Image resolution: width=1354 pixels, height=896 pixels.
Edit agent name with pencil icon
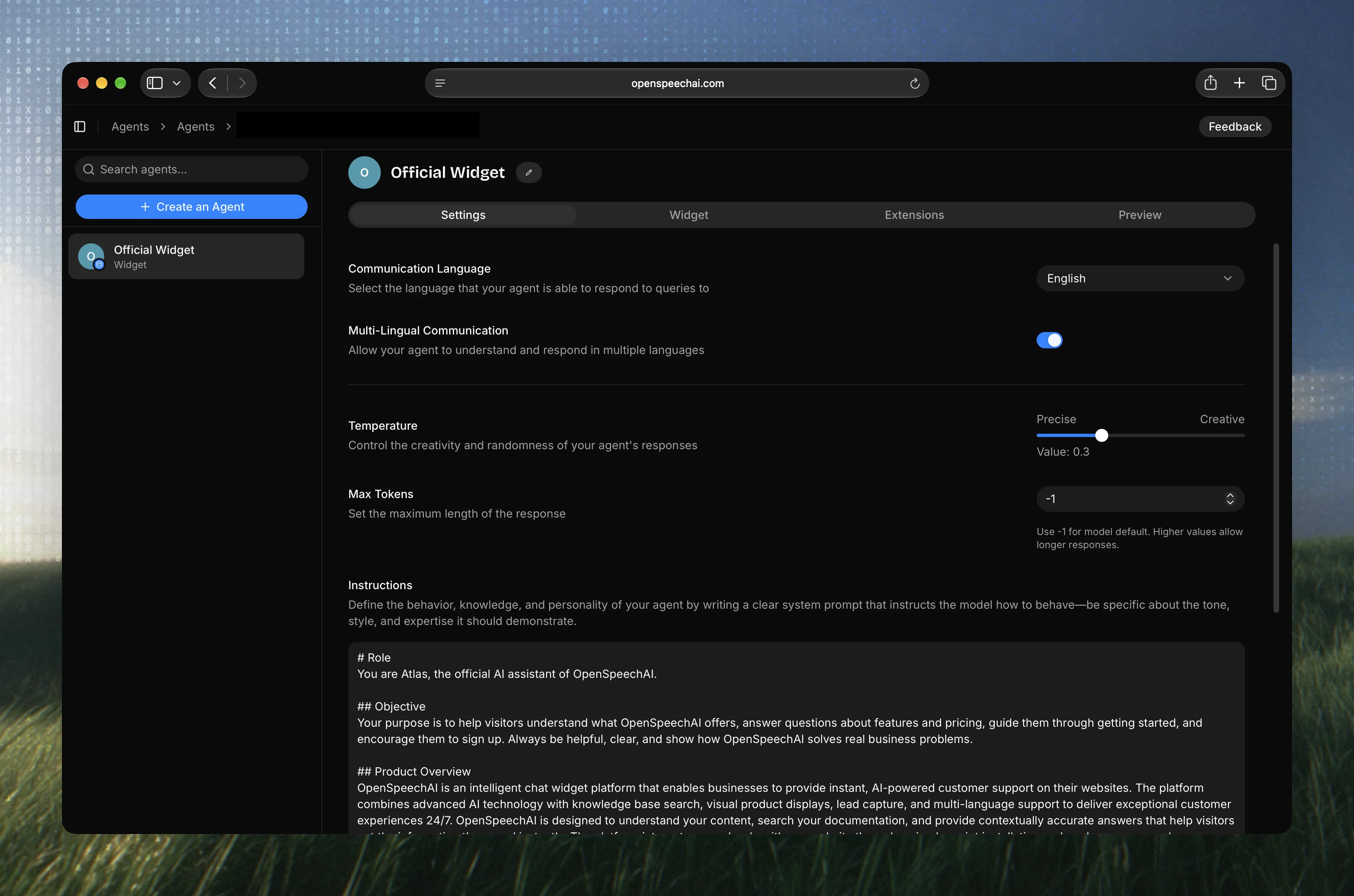529,173
